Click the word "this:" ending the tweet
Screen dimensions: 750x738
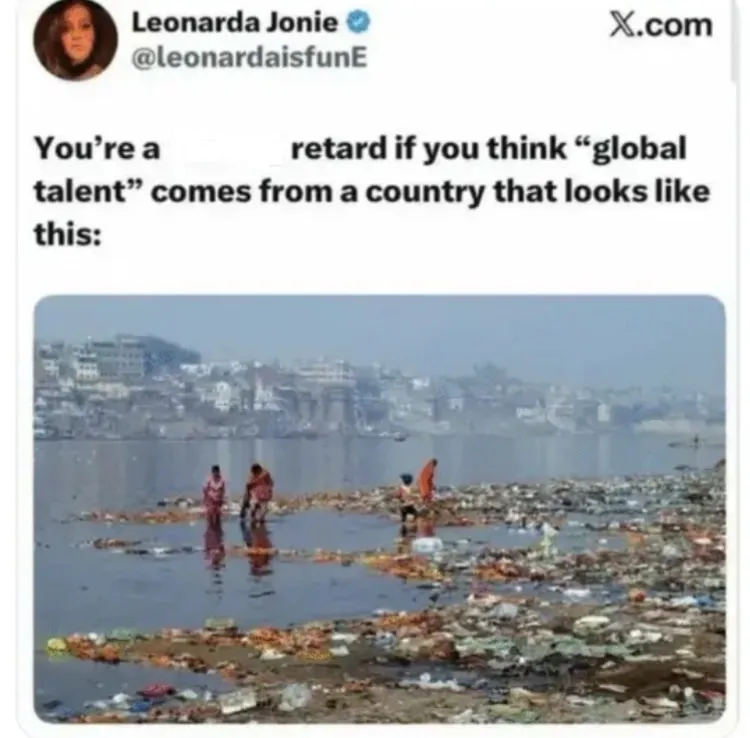pos(67,235)
